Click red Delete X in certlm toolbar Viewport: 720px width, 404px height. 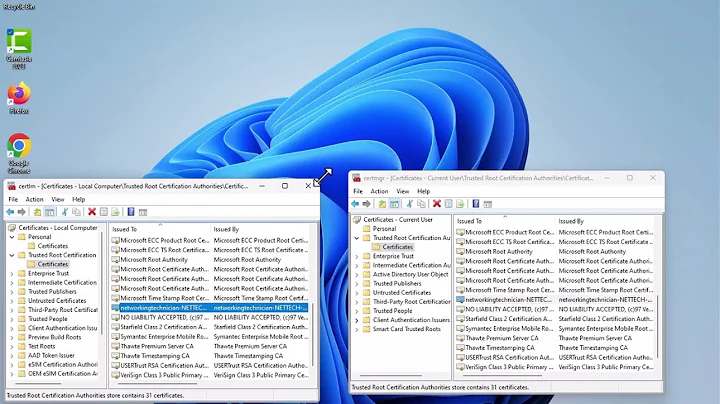[x=92, y=212]
